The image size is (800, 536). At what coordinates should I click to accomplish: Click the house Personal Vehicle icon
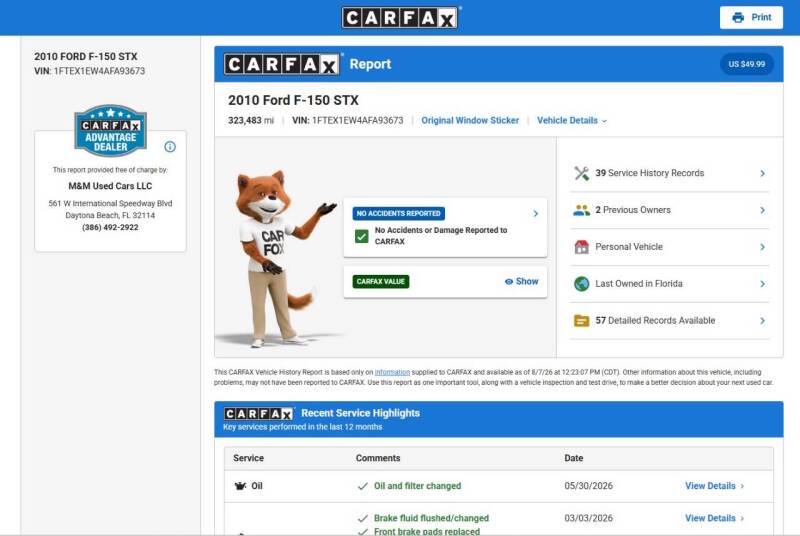tap(582, 247)
